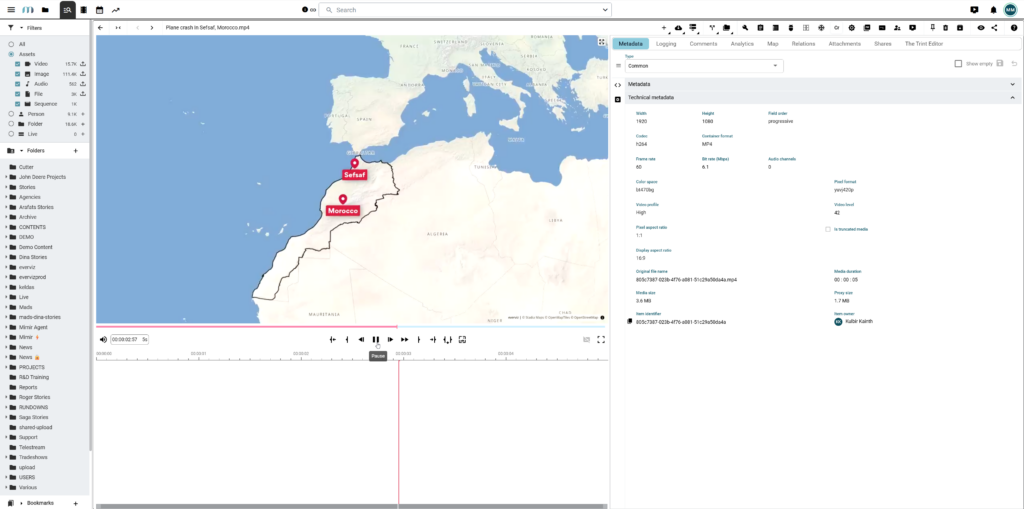Enable the Show empty checkbox
The height and width of the screenshot is (509, 1024).
click(958, 63)
